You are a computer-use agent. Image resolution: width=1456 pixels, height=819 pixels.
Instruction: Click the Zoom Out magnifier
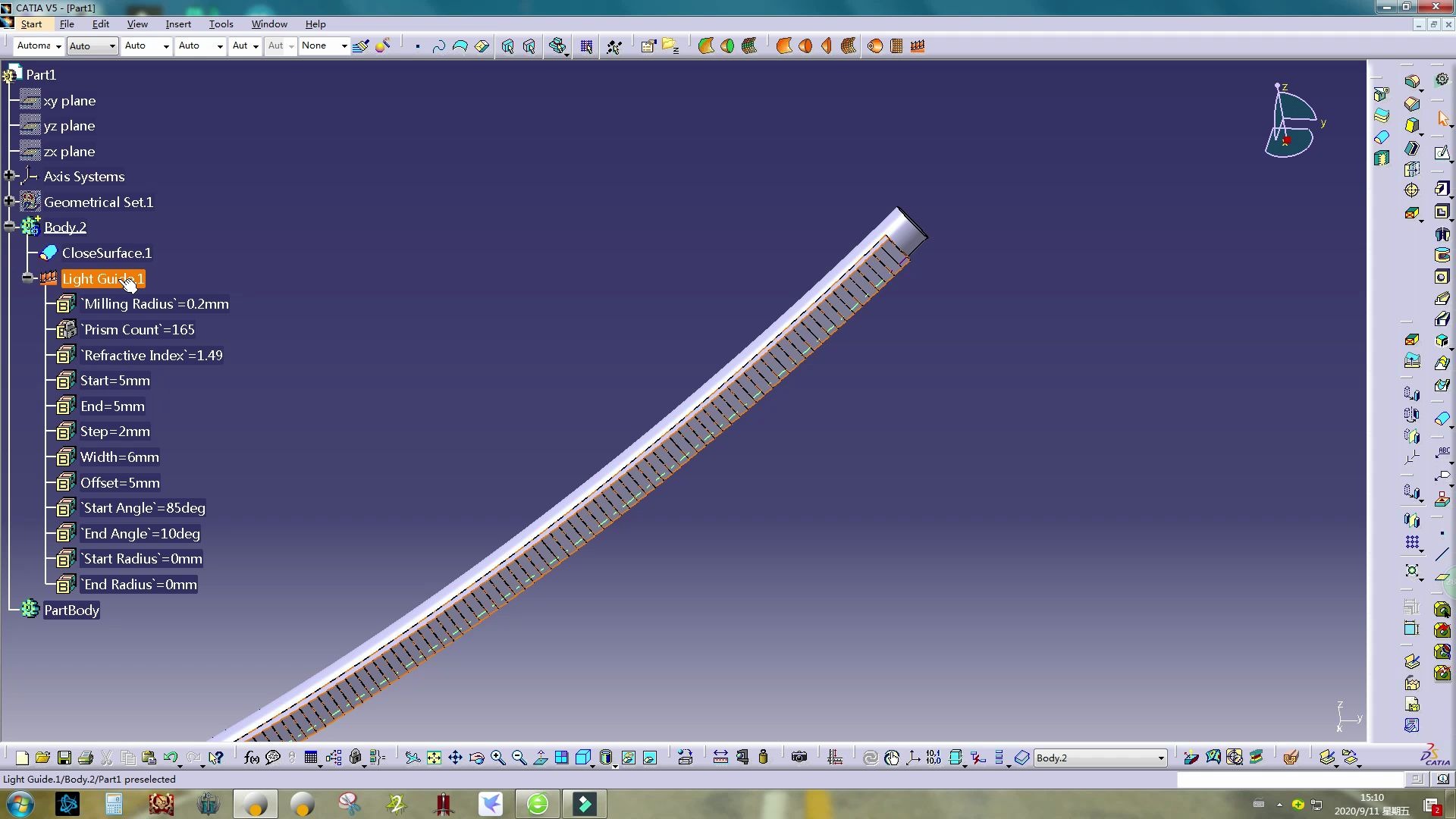[519, 758]
